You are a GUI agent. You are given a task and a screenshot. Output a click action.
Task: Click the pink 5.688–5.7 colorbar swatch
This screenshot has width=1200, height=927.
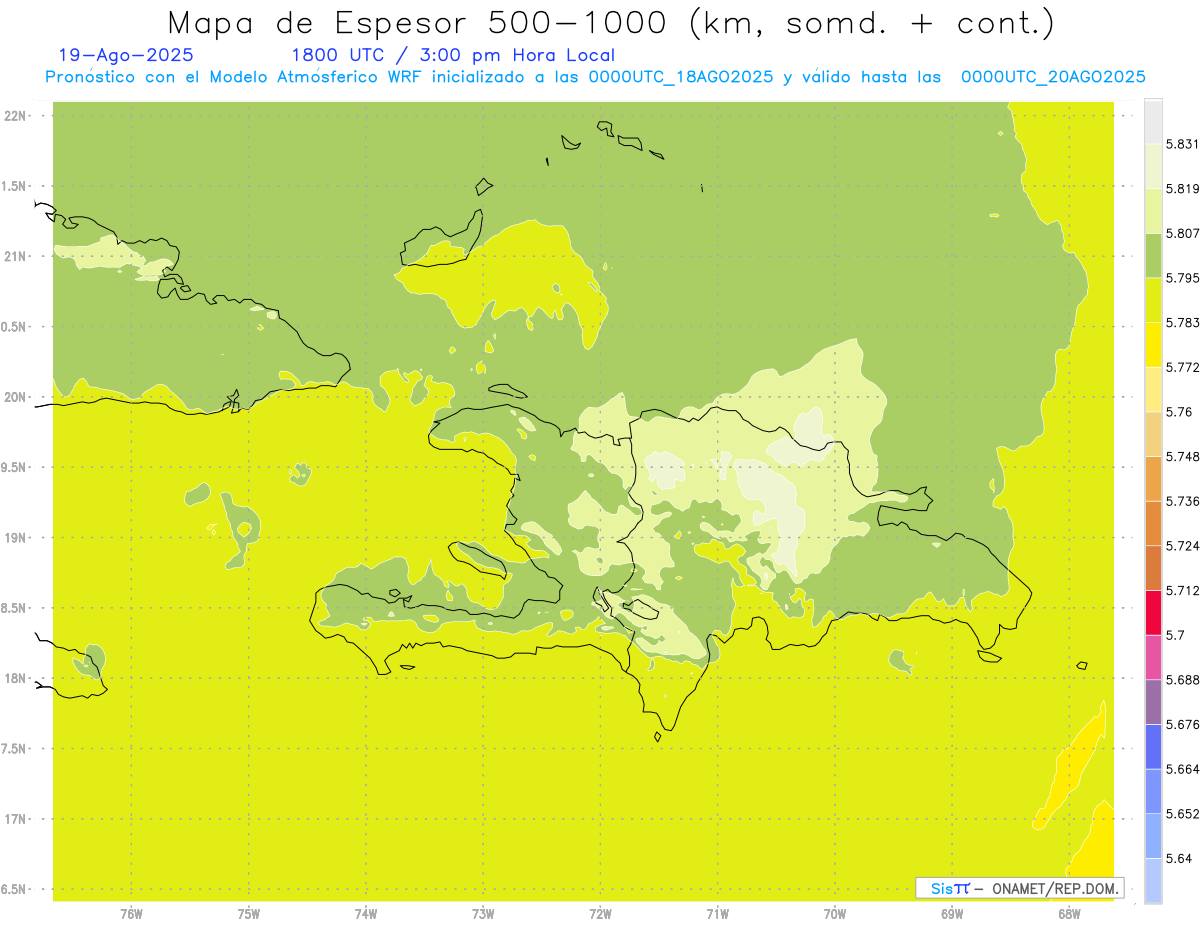(1153, 657)
